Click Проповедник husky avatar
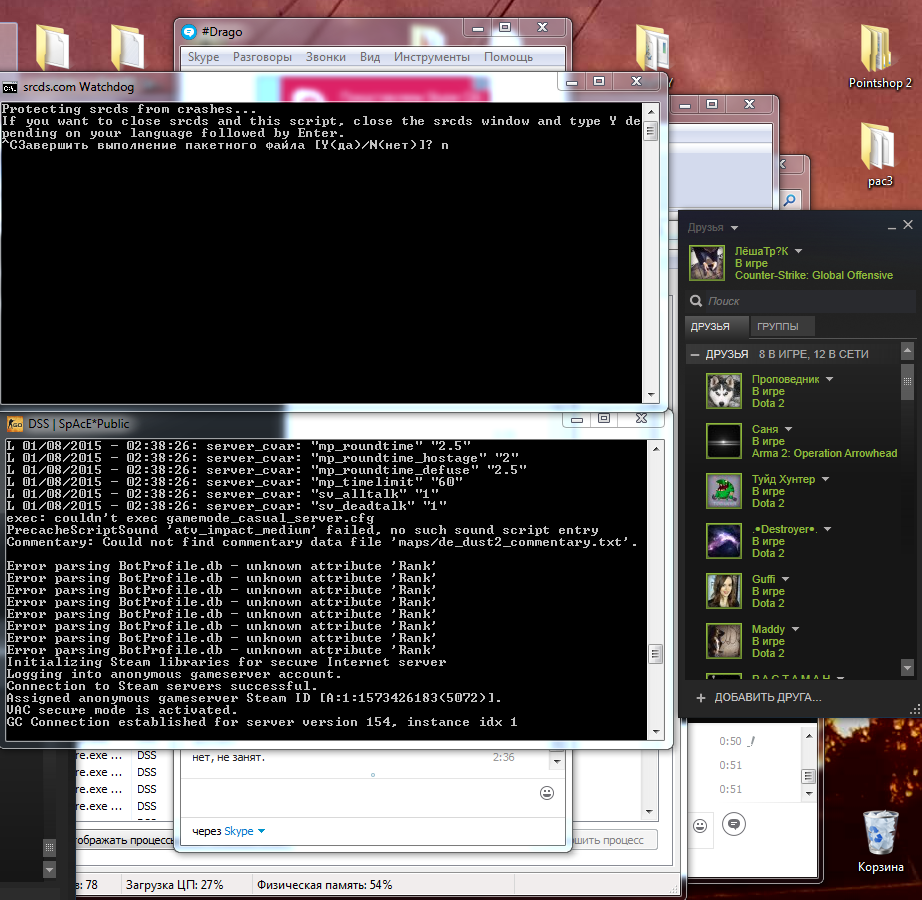 (x=724, y=391)
